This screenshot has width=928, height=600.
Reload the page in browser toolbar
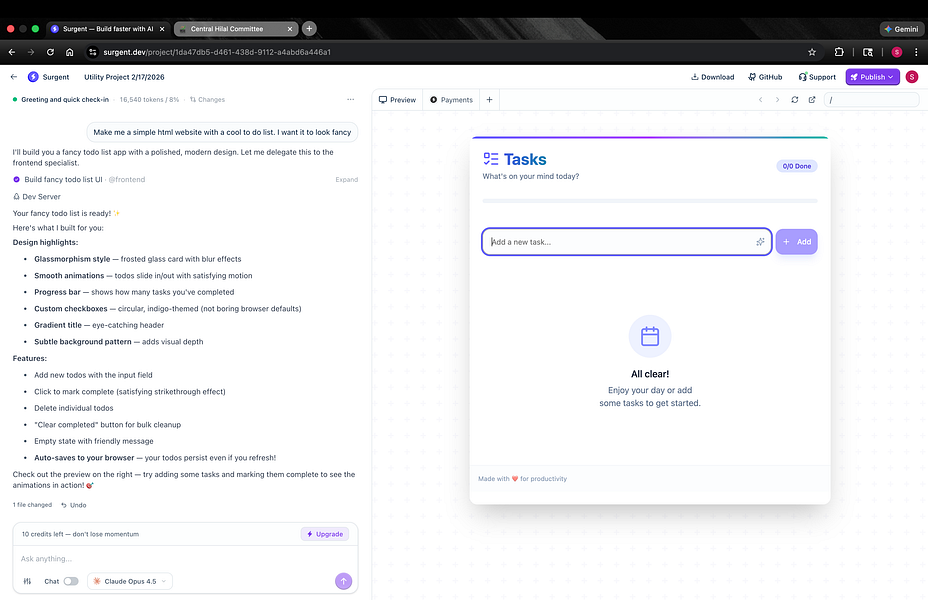coord(50,52)
